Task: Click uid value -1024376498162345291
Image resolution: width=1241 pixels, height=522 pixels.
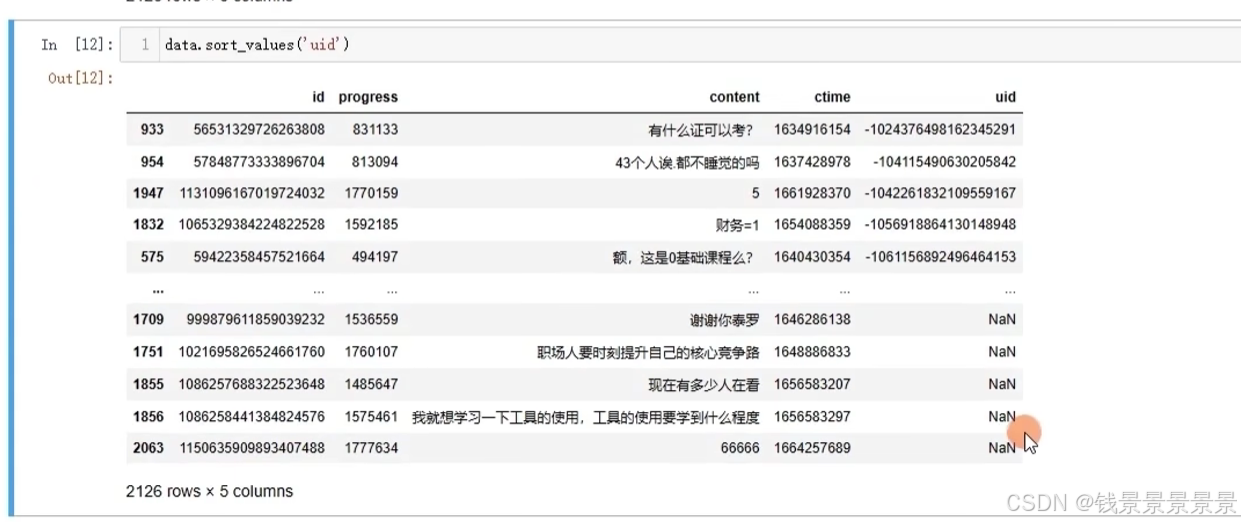Action: pos(941,130)
